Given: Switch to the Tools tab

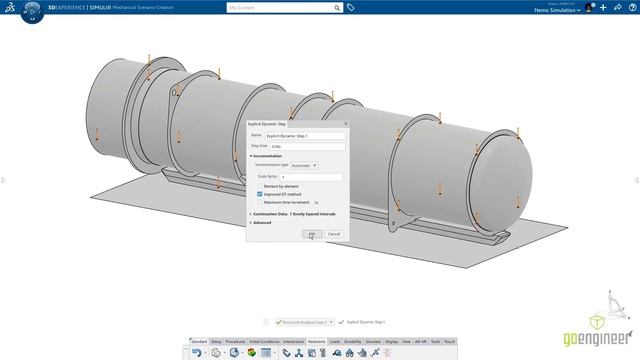Looking at the screenshot, I should [x=436, y=342].
